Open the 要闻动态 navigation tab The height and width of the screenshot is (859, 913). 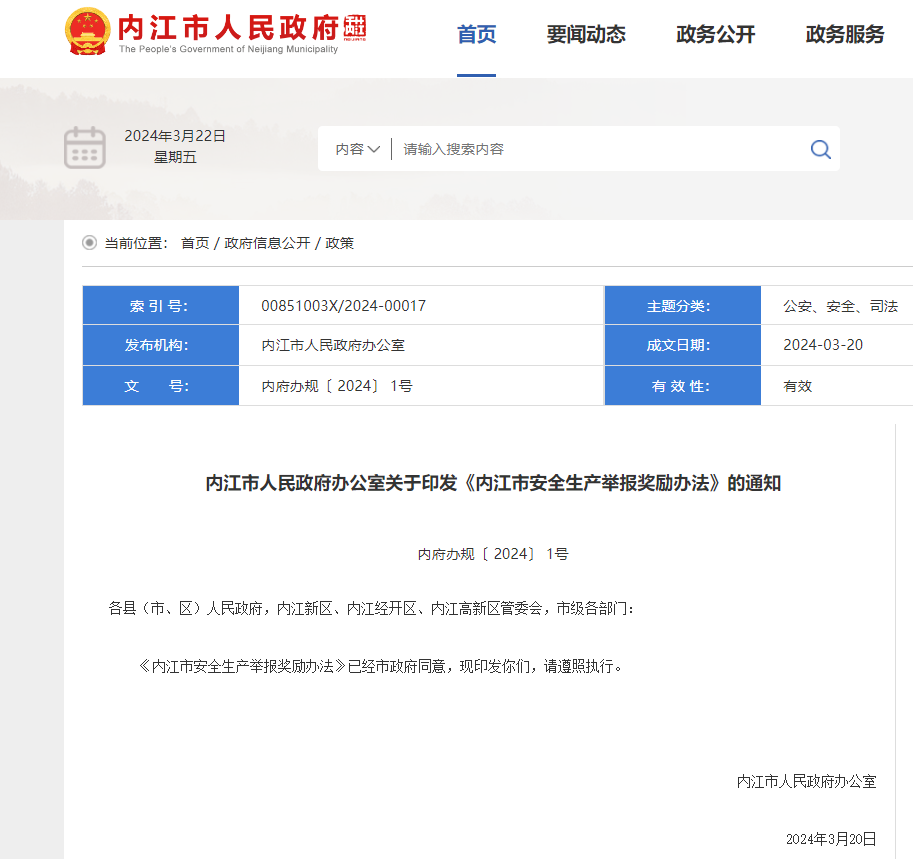click(x=586, y=35)
